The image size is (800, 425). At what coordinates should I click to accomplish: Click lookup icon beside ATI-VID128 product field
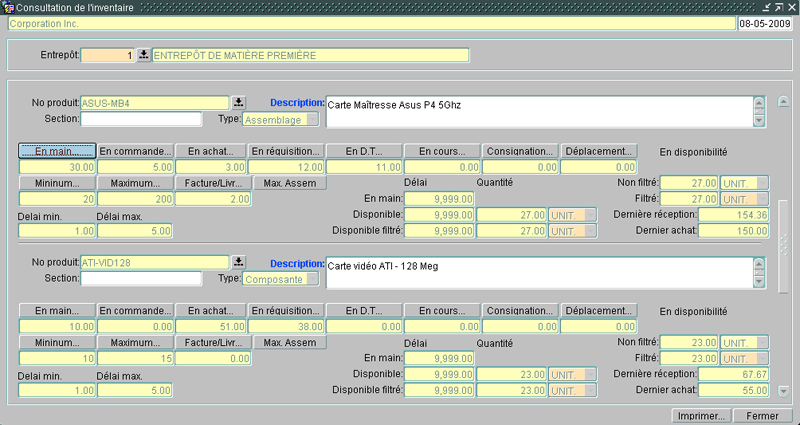click(238, 262)
